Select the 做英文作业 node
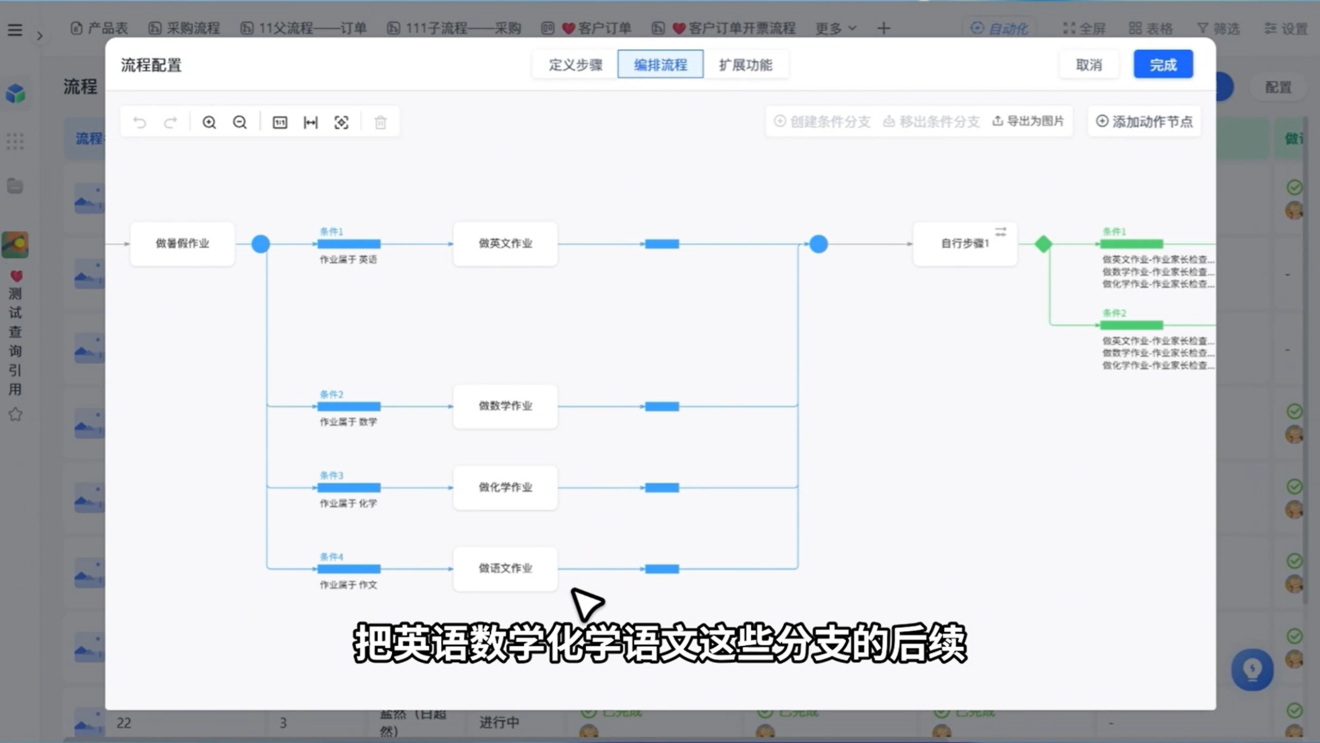 [x=505, y=243]
